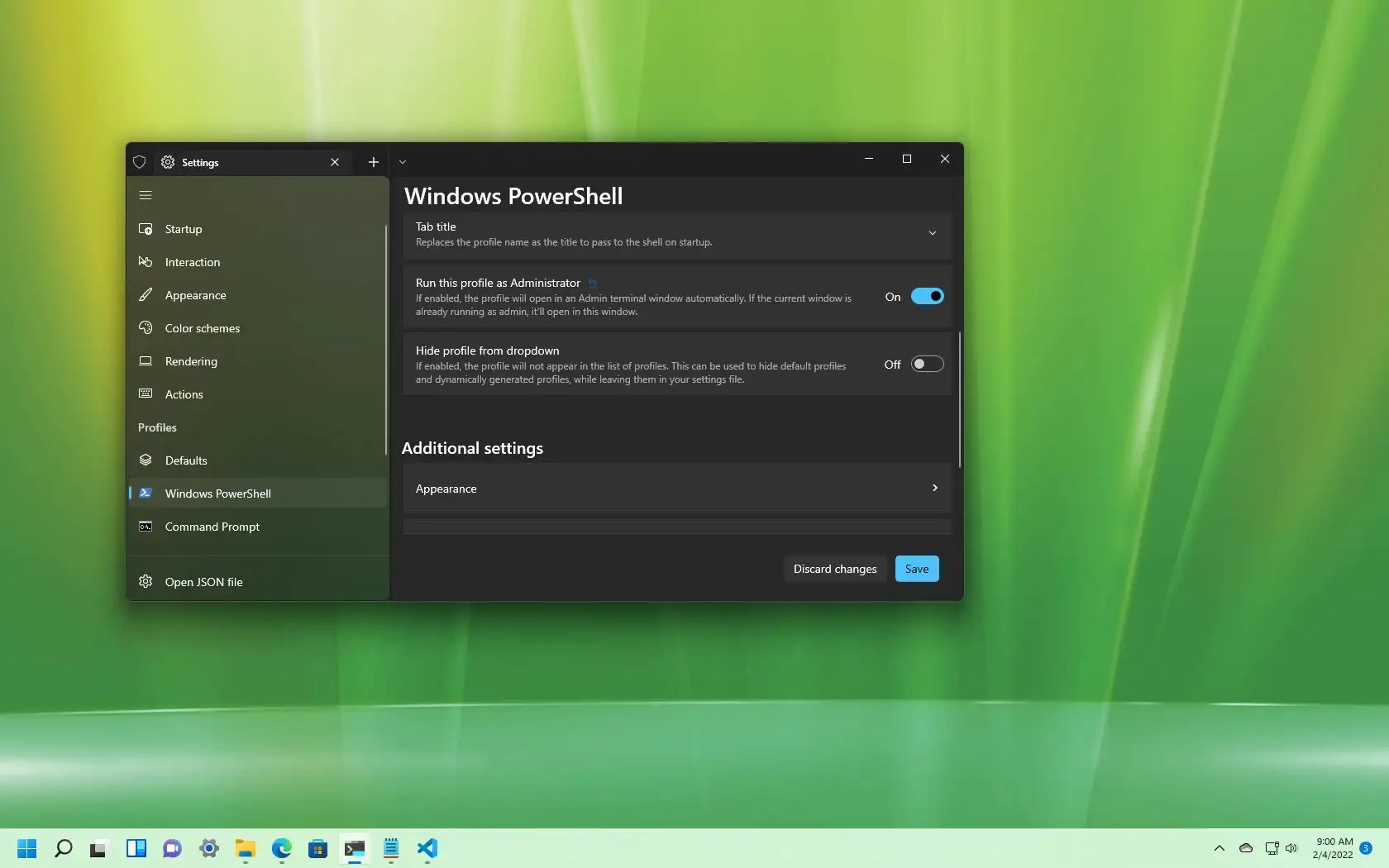Viewport: 1389px width, 868px height.
Task: Open the Color schemes settings
Action: click(201, 328)
